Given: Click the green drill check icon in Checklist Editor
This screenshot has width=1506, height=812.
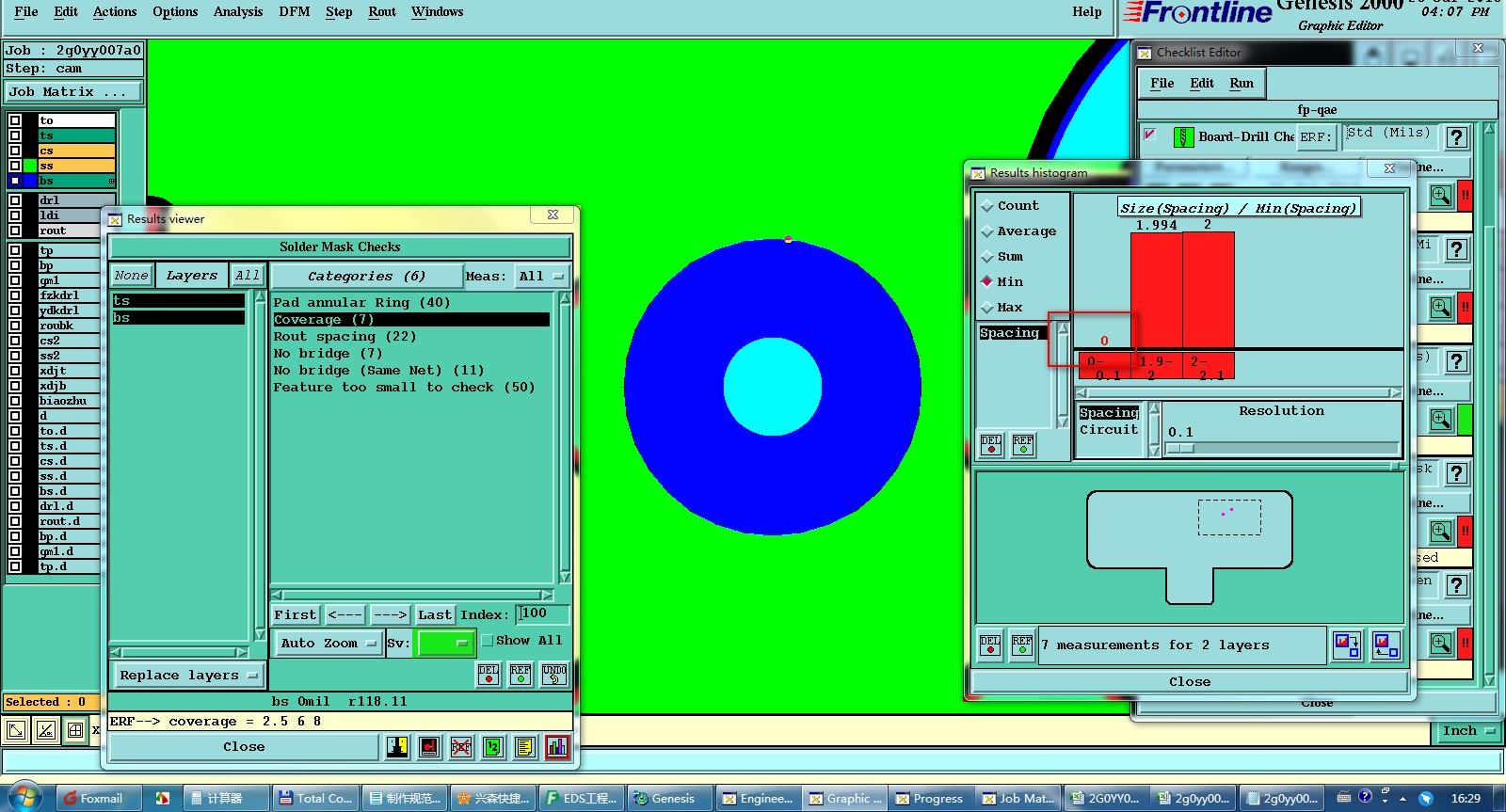Looking at the screenshot, I should click(x=1184, y=137).
